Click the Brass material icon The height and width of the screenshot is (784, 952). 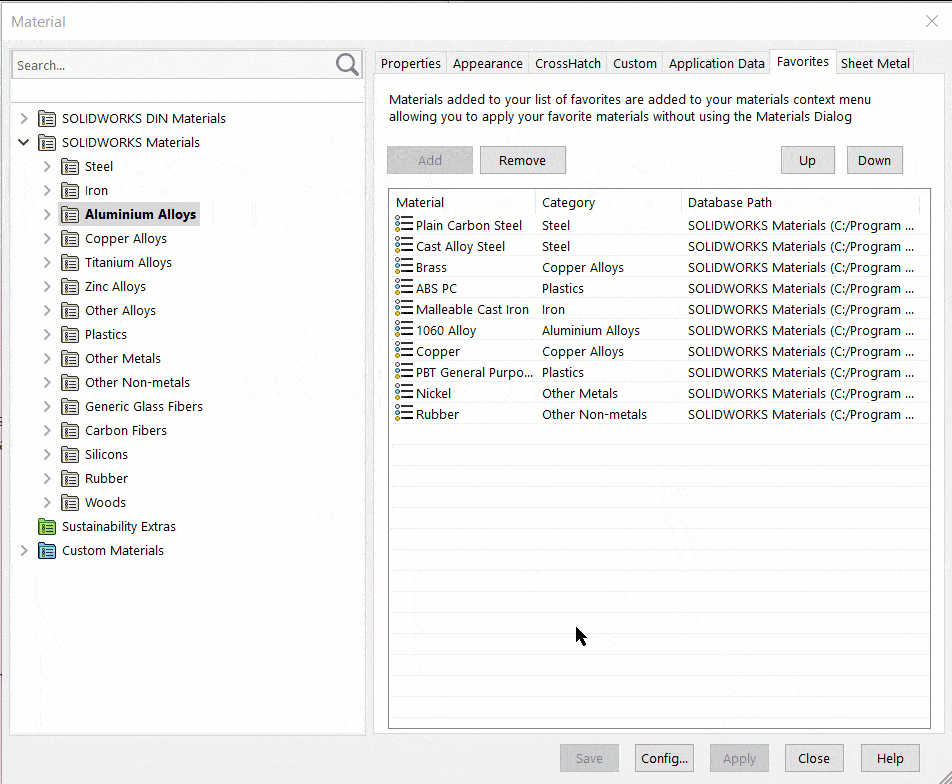coord(404,266)
